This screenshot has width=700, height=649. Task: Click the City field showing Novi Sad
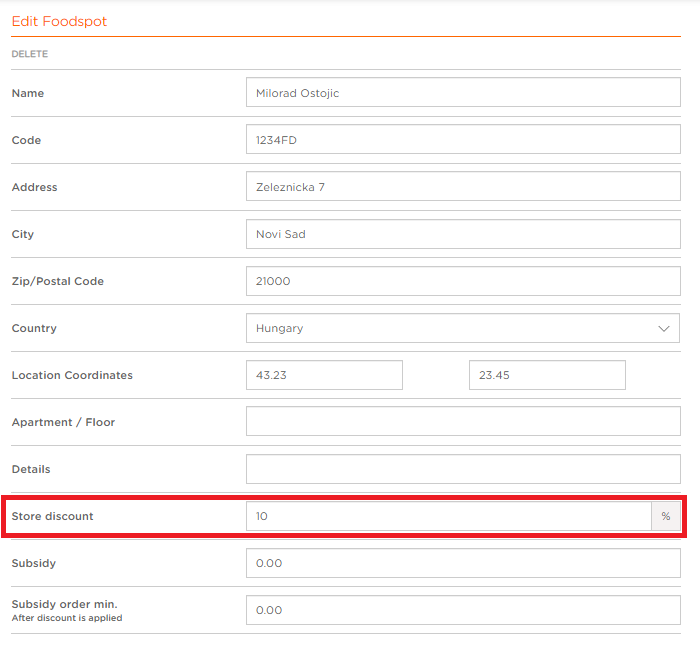(x=463, y=234)
